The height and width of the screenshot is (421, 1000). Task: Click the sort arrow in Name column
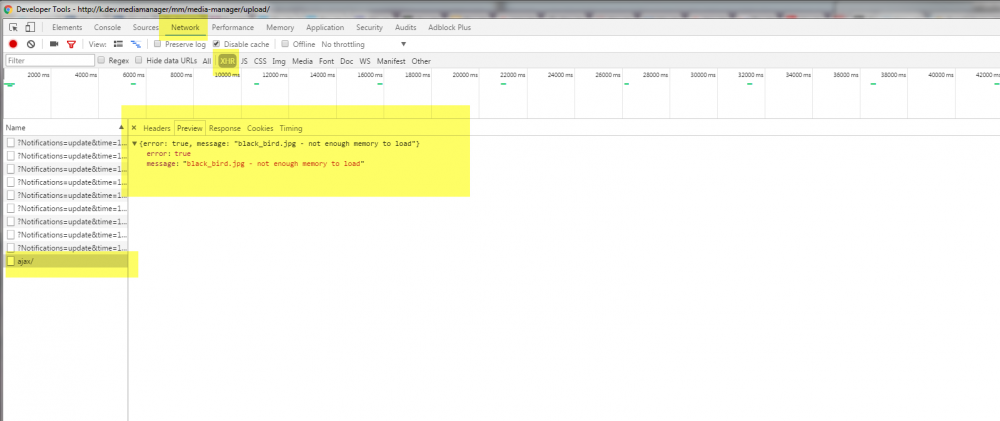click(121, 128)
